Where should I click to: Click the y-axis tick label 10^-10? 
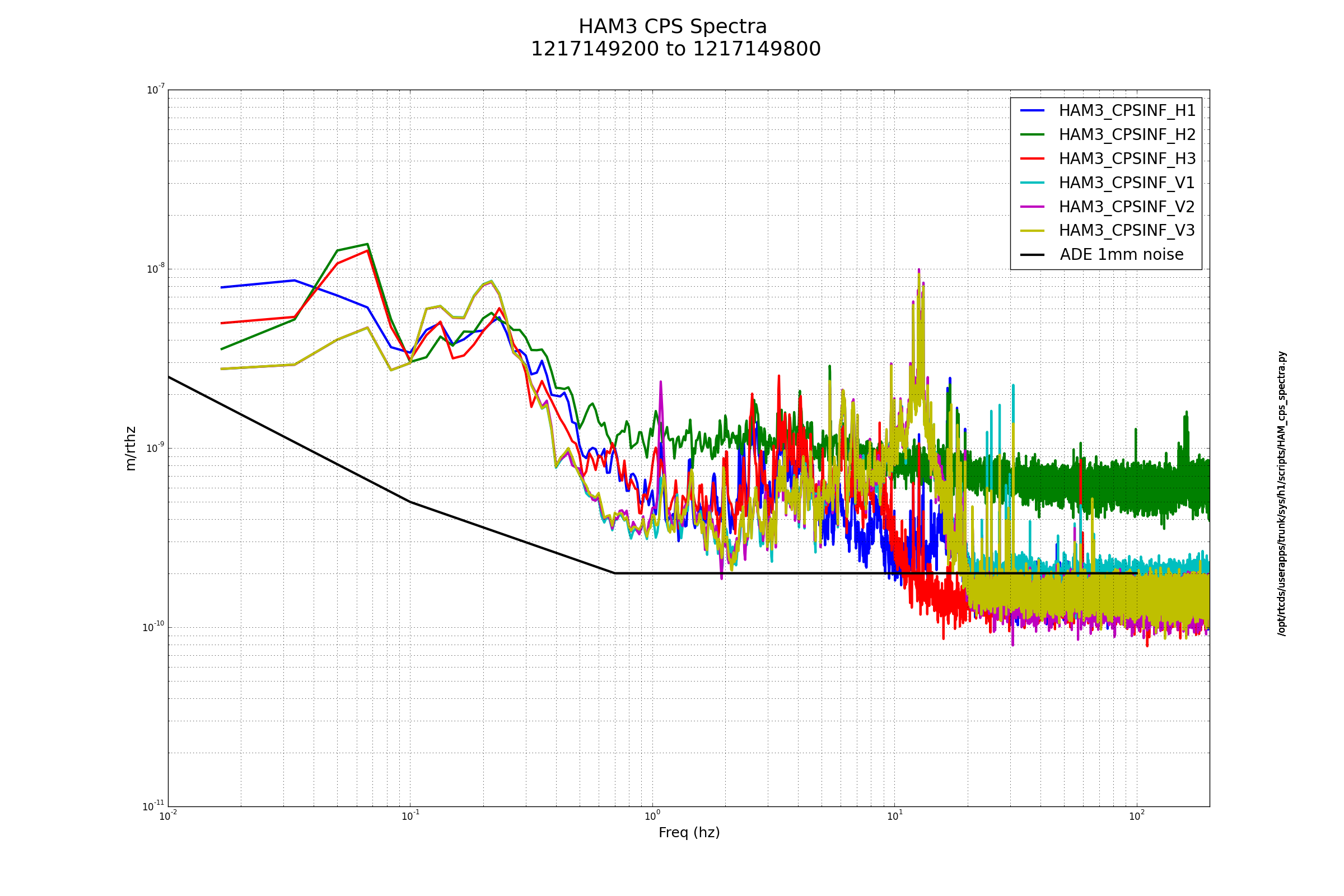(153, 627)
